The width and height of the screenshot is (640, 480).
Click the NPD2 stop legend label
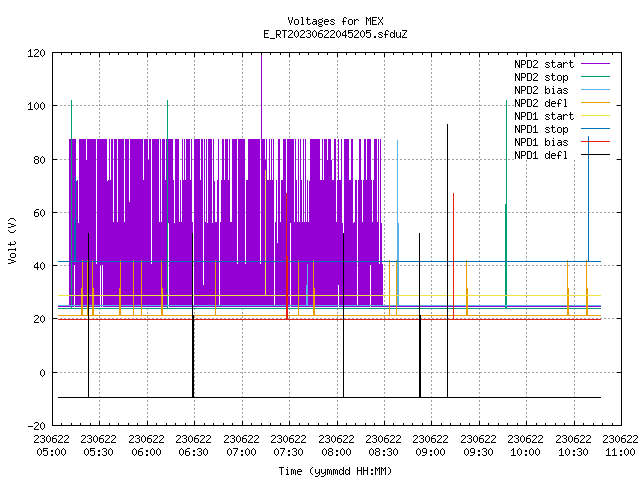[x=541, y=77]
